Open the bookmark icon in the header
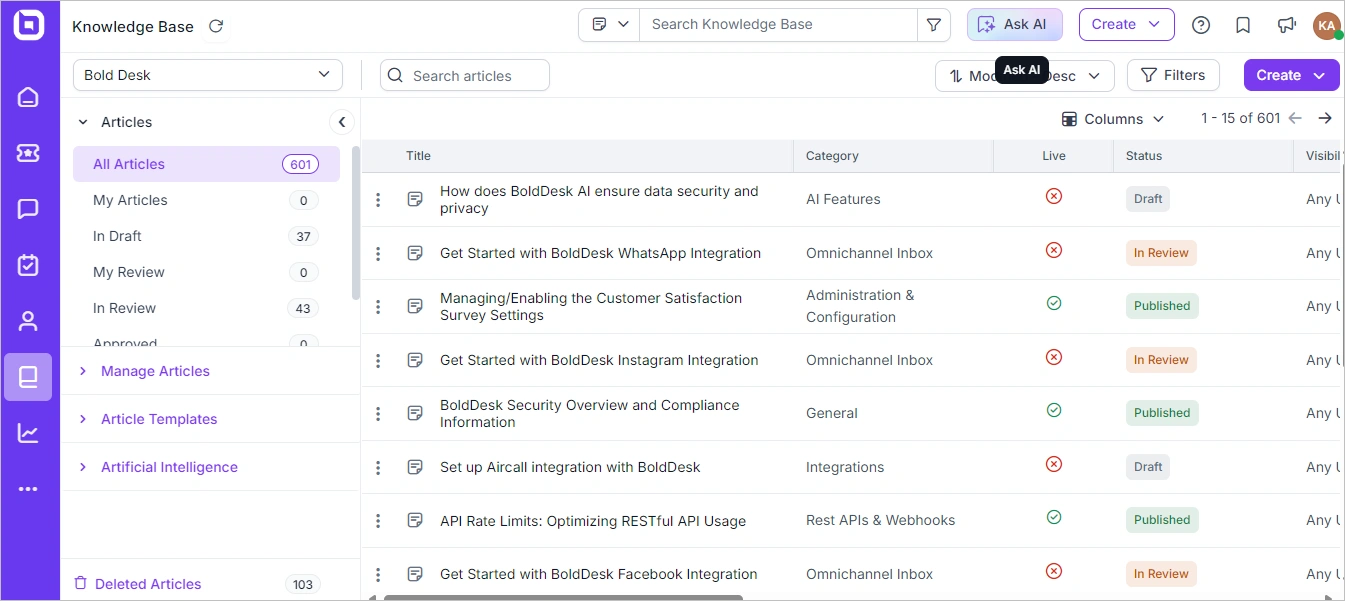This screenshot has height=601, width=1345. [1243, 25]
